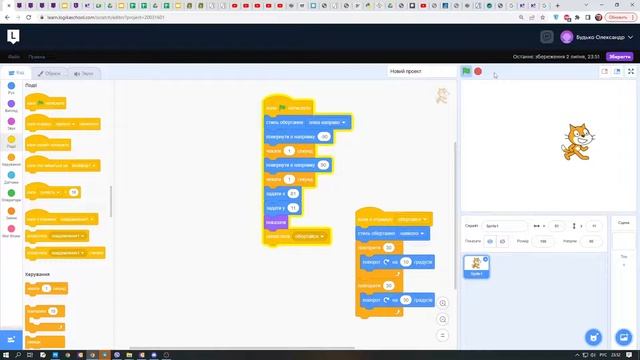The height and width of the screenshot is (360, 640).
Task: Show the sprite using eye icon
Action: coord(490,242)
